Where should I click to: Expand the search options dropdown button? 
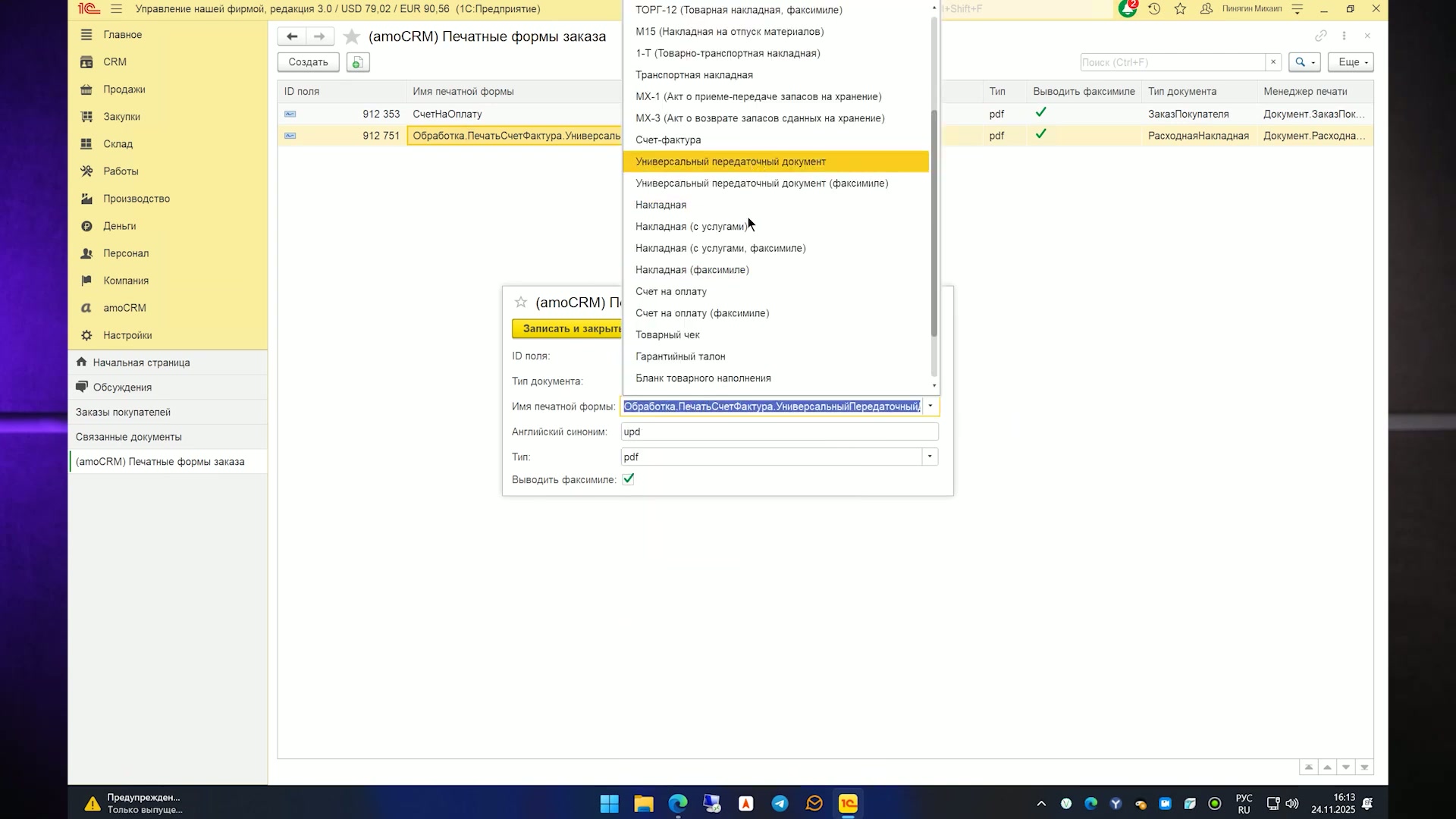click(x=1304, y=62)
